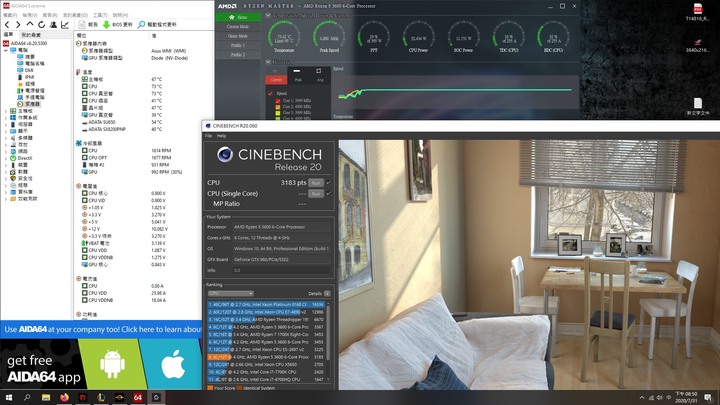Click the green BIOS update arrow
The width and height of the screenshot is (720, 405).
coord(106,24)
